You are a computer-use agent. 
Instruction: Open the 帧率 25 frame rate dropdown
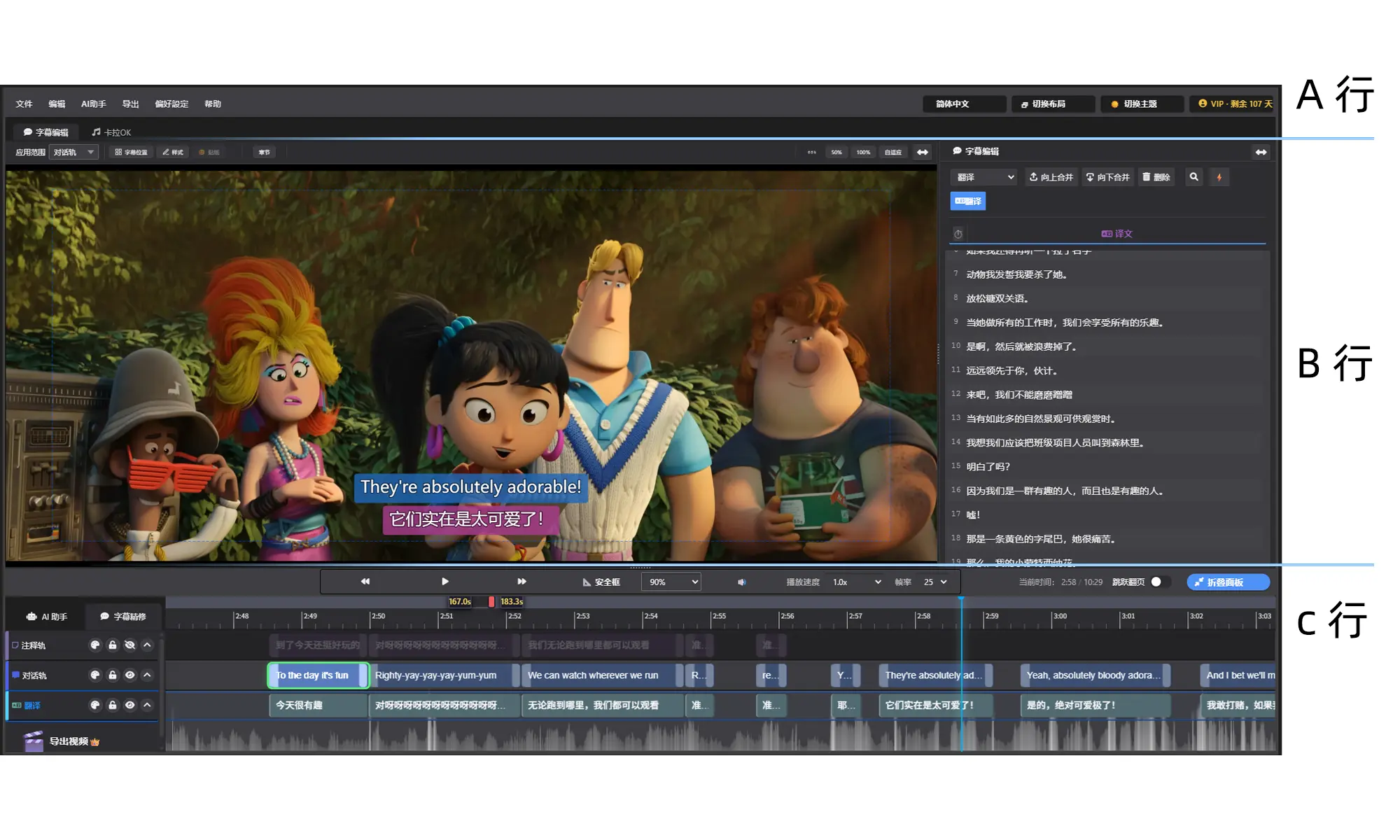point(935,582)
